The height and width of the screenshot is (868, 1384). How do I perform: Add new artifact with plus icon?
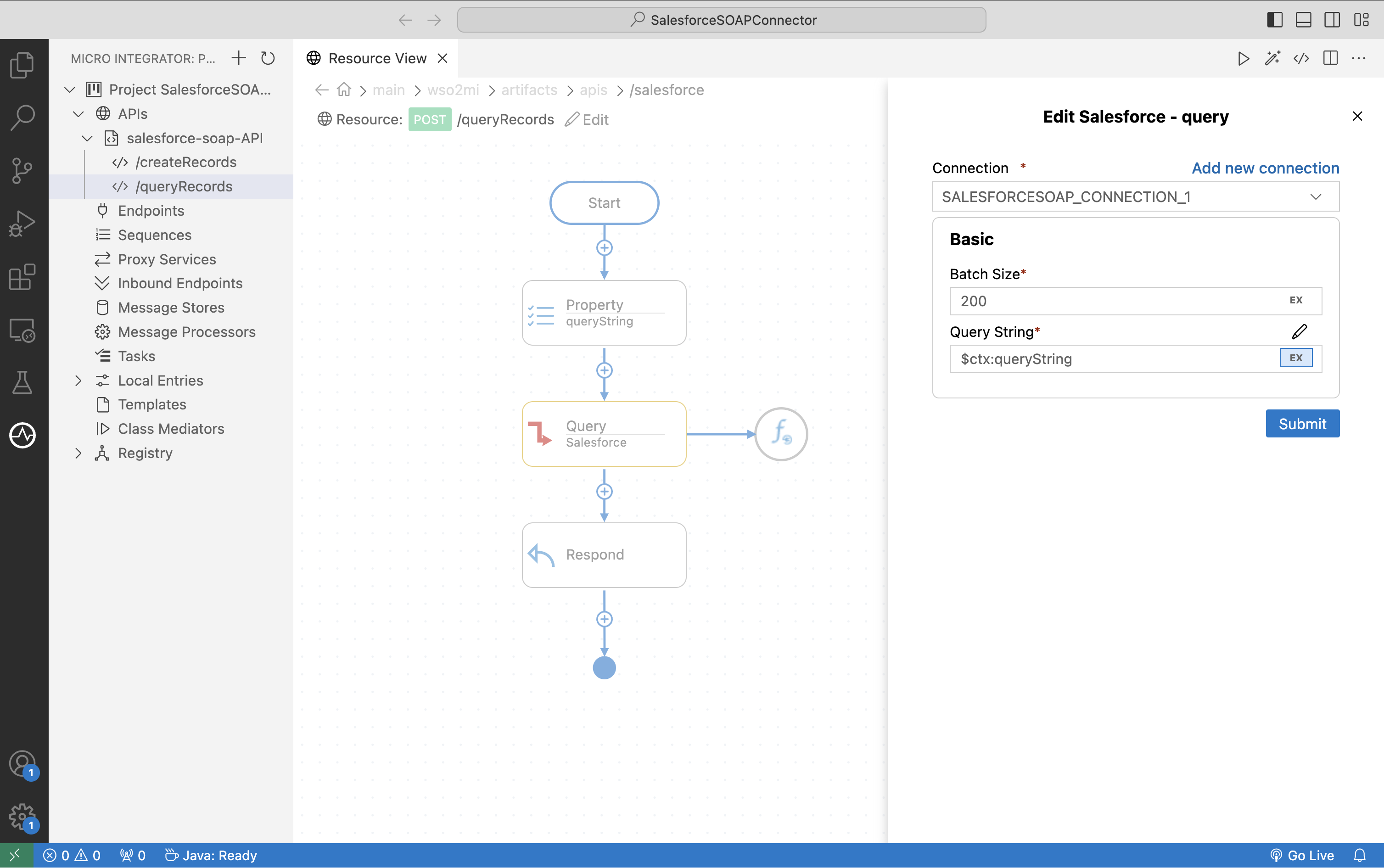pyautogui.click(x=238, y=58)
